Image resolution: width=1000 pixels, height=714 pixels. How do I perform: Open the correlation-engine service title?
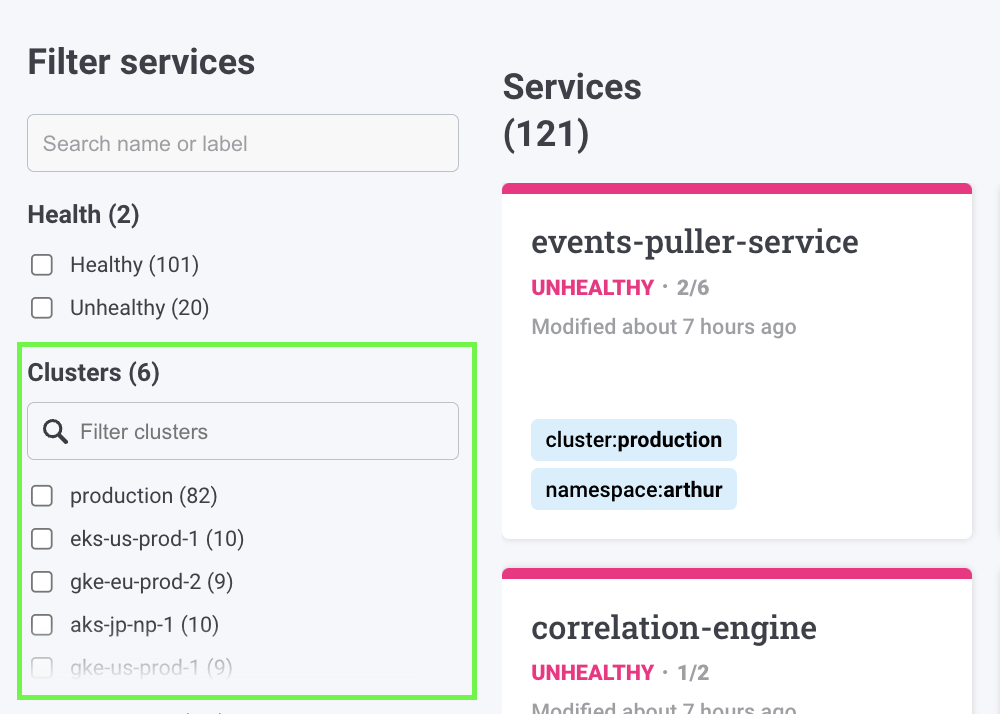pyautogui.click(x=674, y=628)
